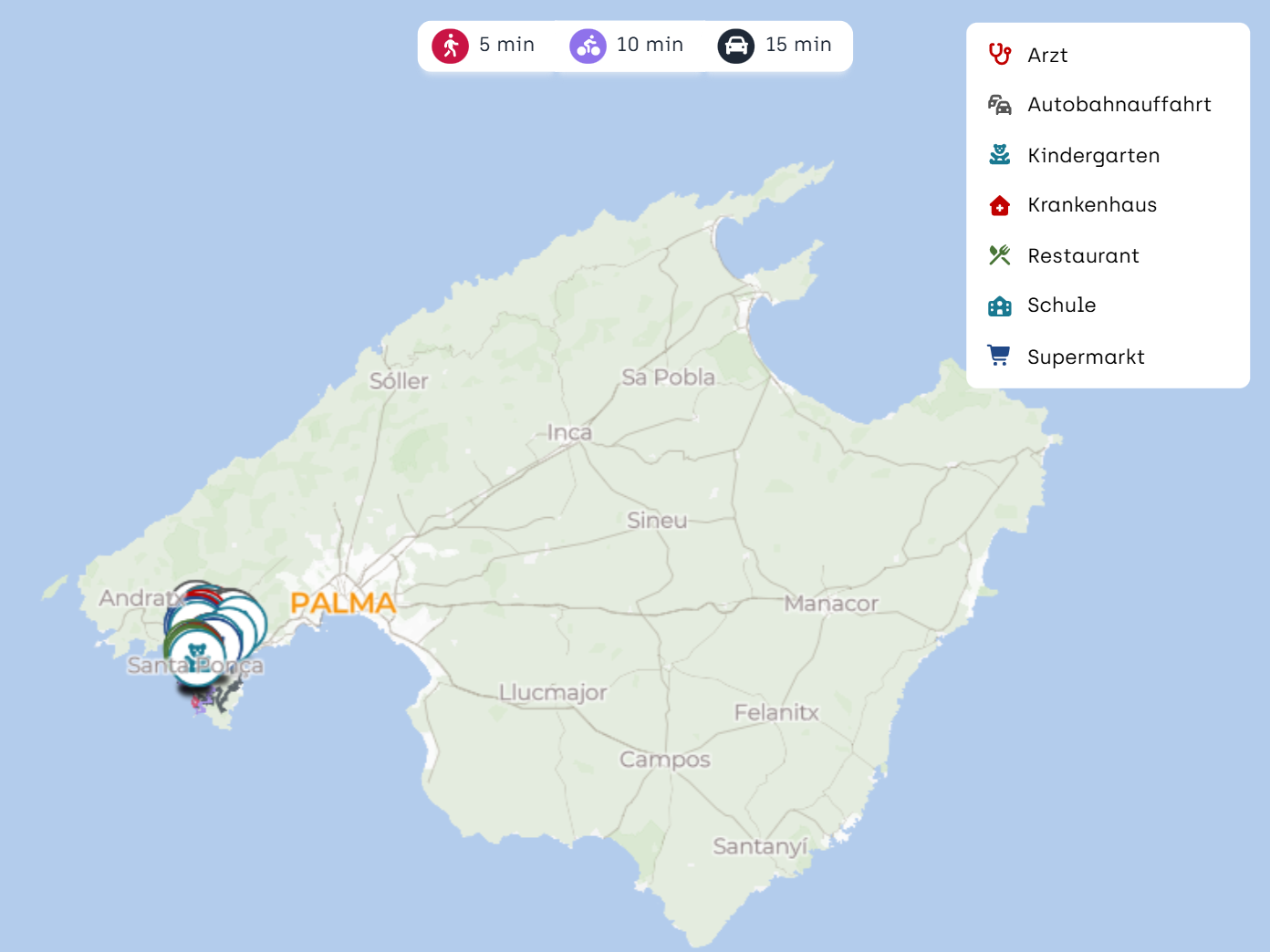This screenshot has width=1270, height=952.
Task: Click the Krankenhaus red house icon
Action: [x=1000, y=206]
